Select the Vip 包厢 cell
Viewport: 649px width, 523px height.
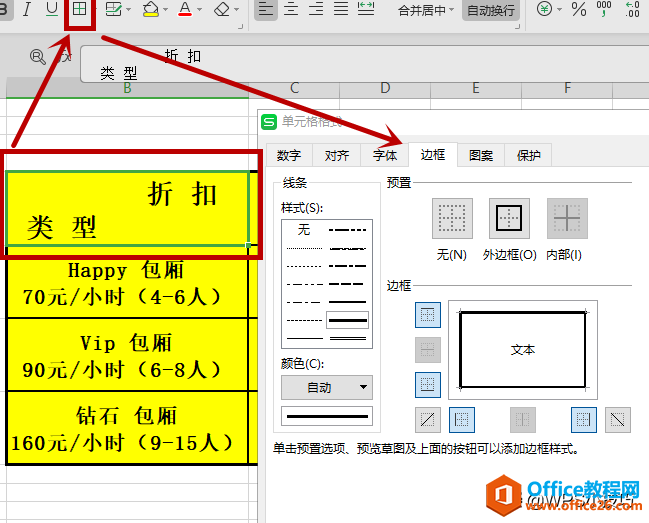127,355
